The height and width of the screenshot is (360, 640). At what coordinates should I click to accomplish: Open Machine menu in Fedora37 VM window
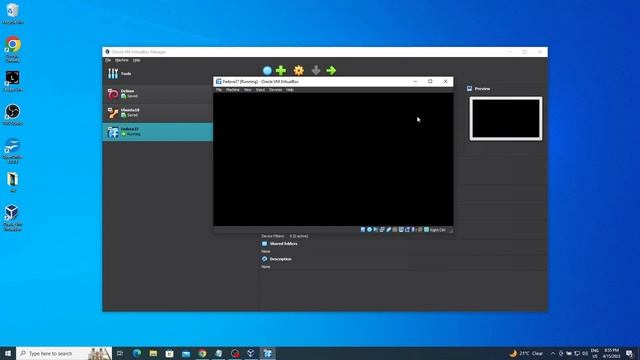point(233,90)
